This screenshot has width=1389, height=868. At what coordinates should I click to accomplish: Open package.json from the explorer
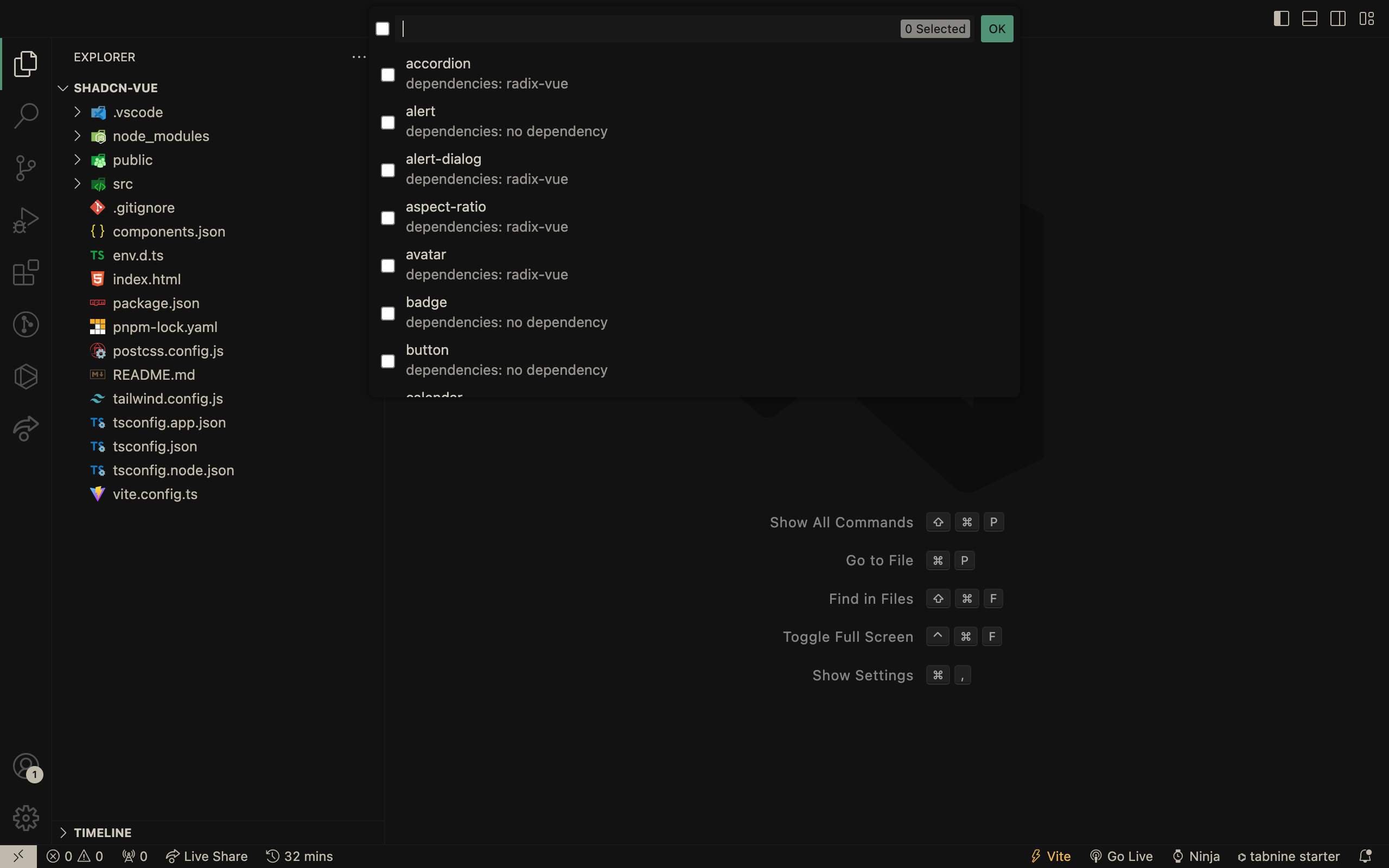coord(156,303)
